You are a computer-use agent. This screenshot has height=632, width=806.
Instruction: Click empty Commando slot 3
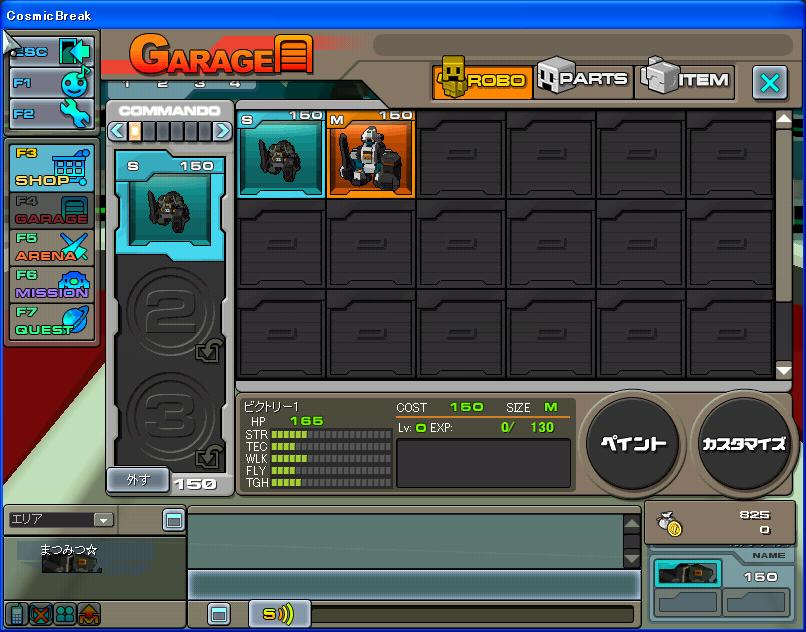click(170, 417)
